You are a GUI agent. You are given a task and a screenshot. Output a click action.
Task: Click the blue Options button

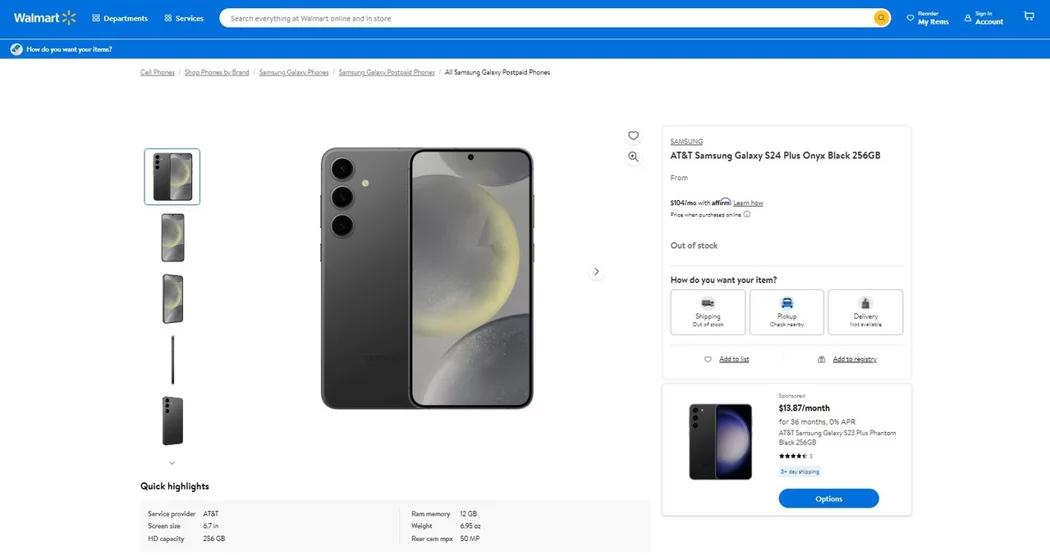828,498
